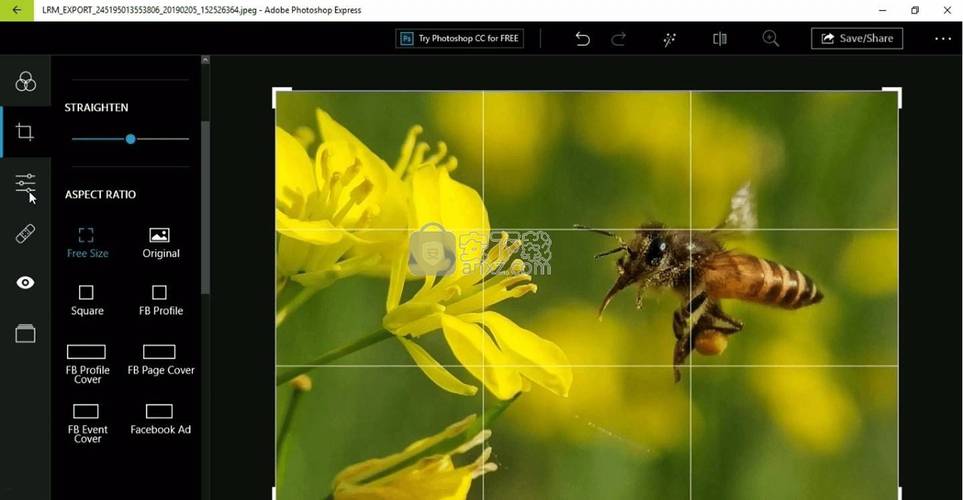
Task: Adjust the Straighten slider handle
Action: coord(130,139)
